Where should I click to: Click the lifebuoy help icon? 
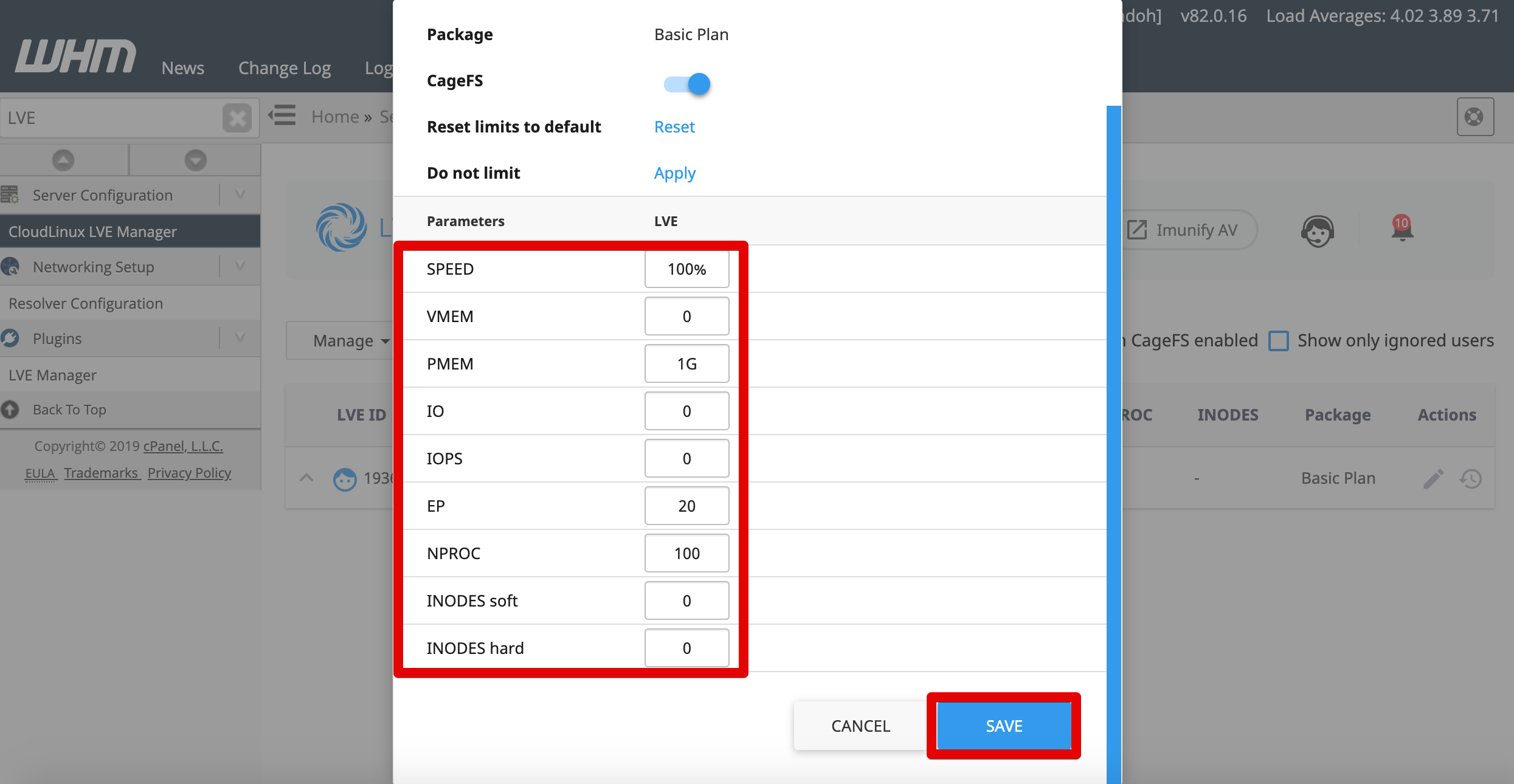pos(1474,117)
